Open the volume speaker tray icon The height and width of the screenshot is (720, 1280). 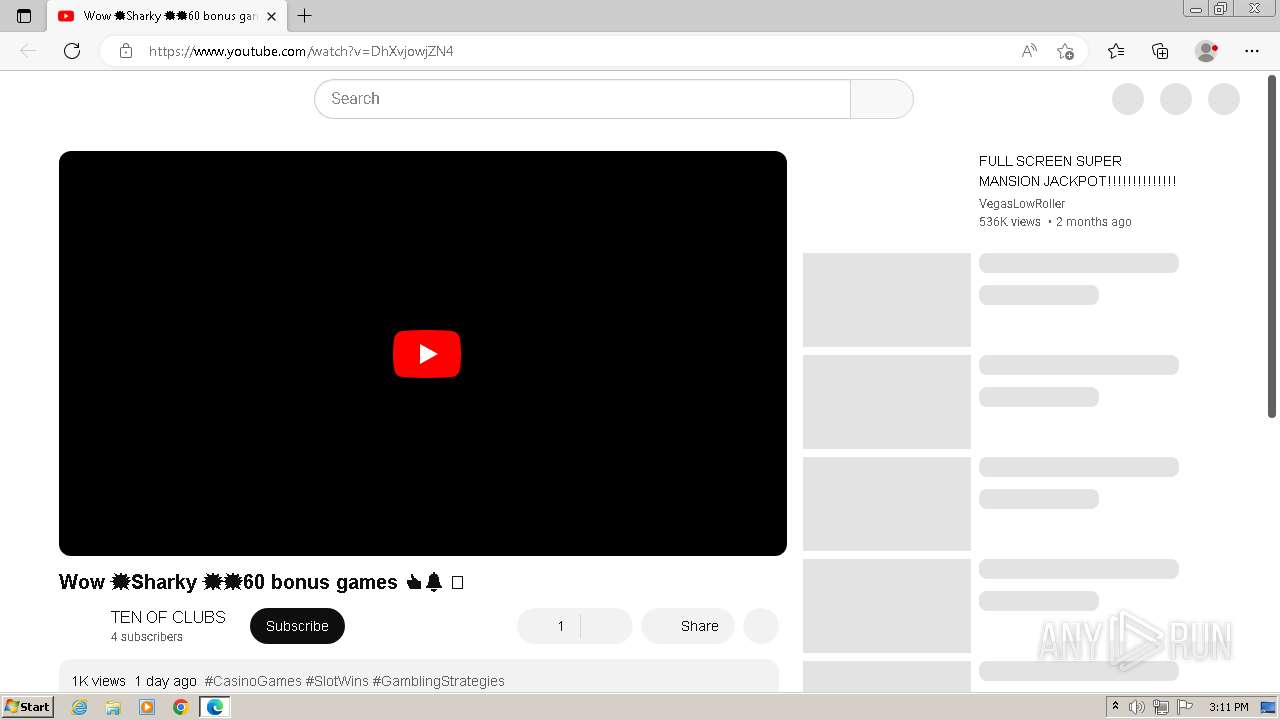[x=1137, y=707]
